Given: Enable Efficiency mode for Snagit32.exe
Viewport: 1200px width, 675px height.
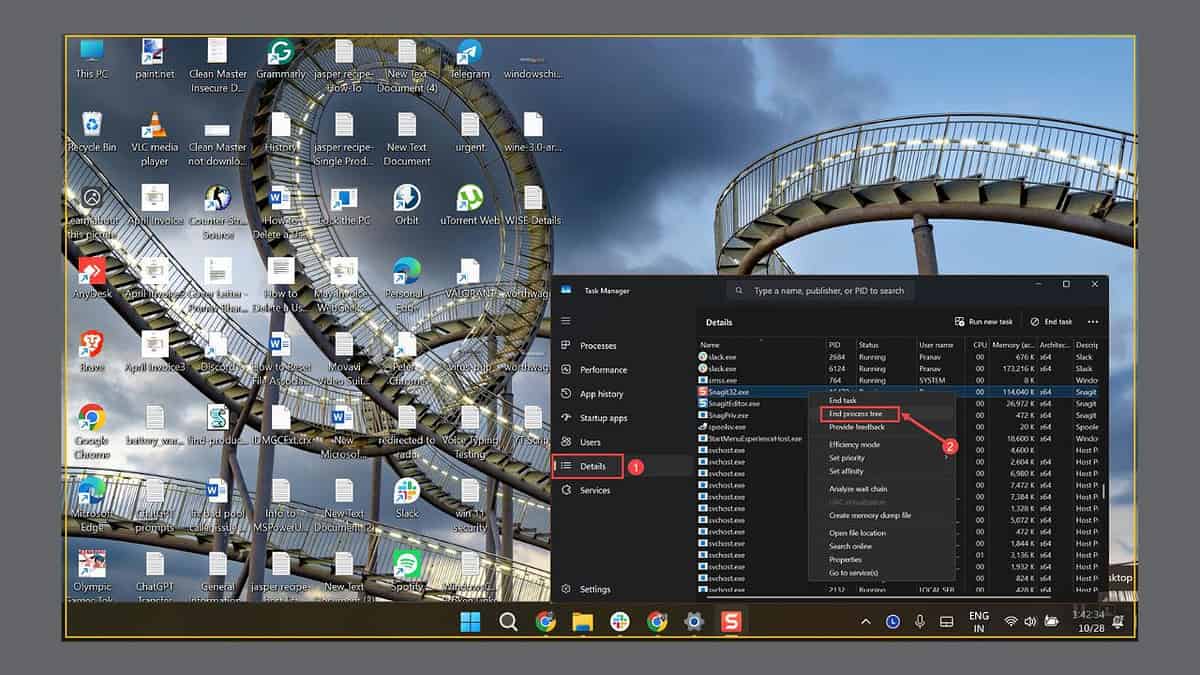Looking at the screenshot, I should click(854, 444).
